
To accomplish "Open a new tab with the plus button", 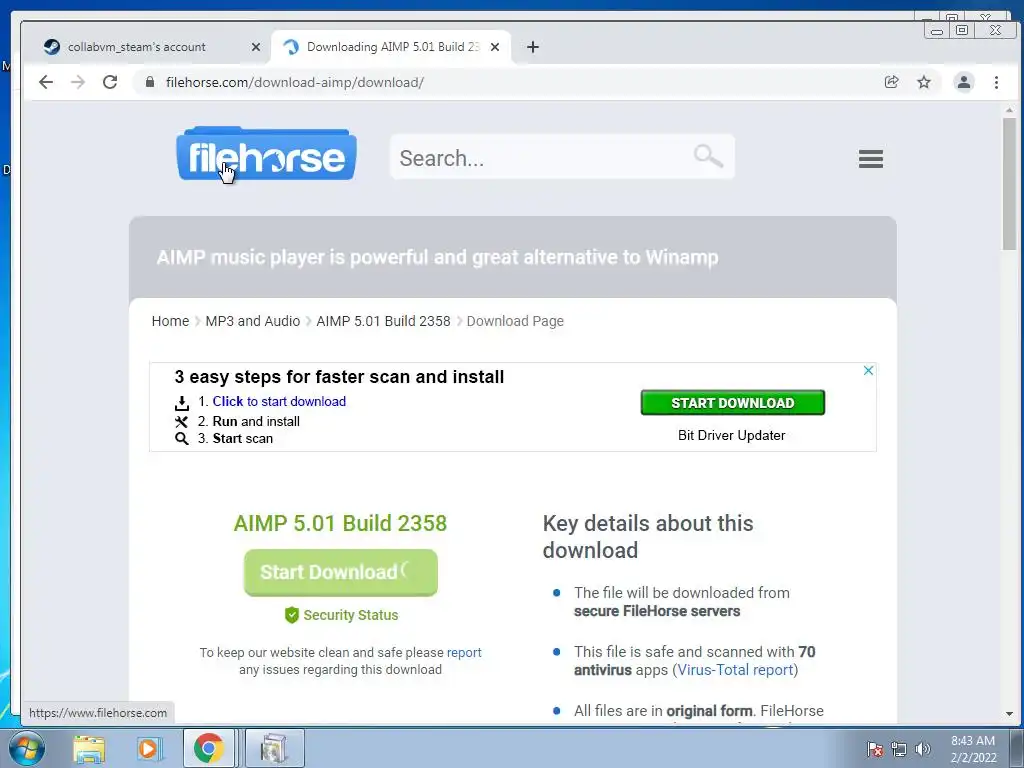I will 533,47.
